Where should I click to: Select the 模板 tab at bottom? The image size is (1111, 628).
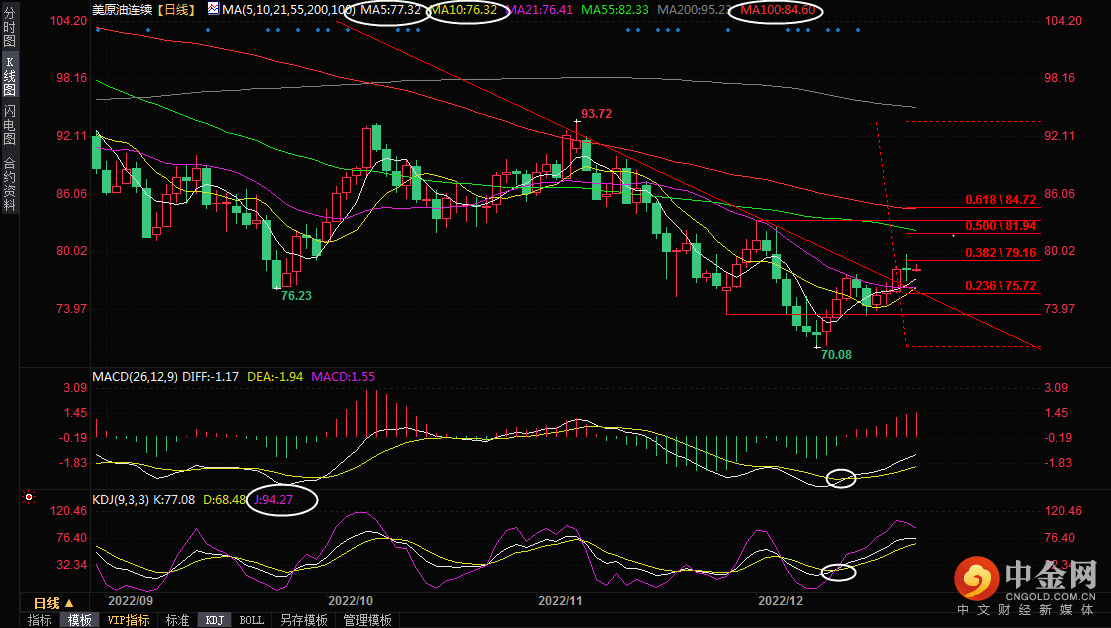[x=79, y=620]
